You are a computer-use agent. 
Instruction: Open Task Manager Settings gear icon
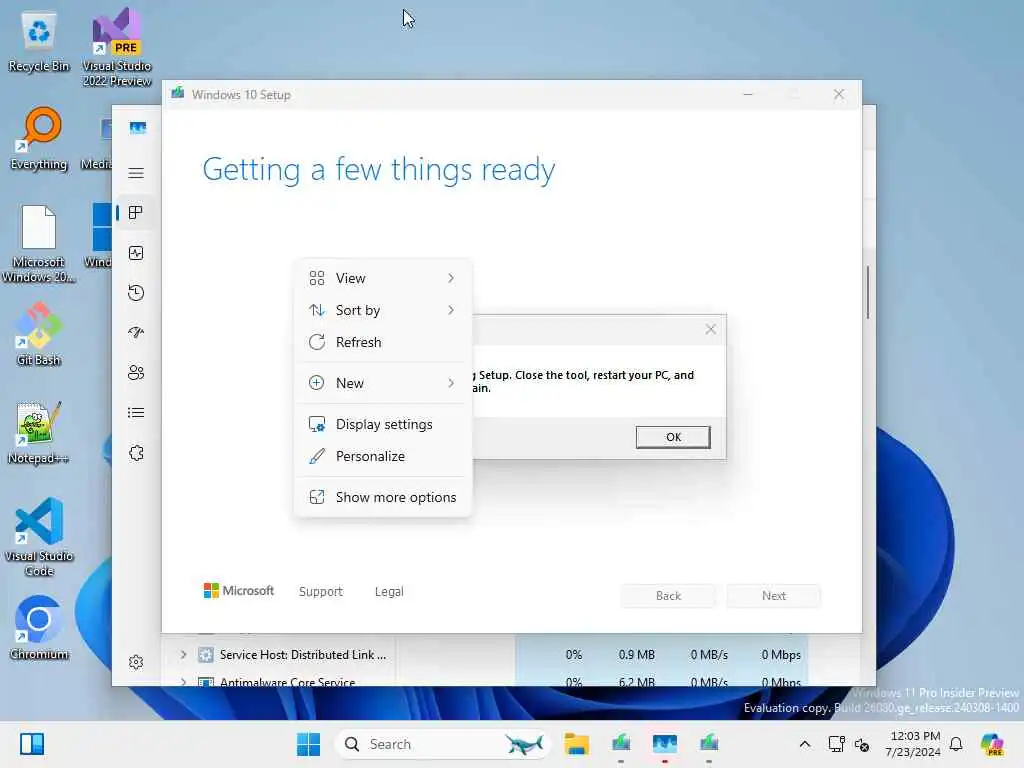[x=136, y=662]
